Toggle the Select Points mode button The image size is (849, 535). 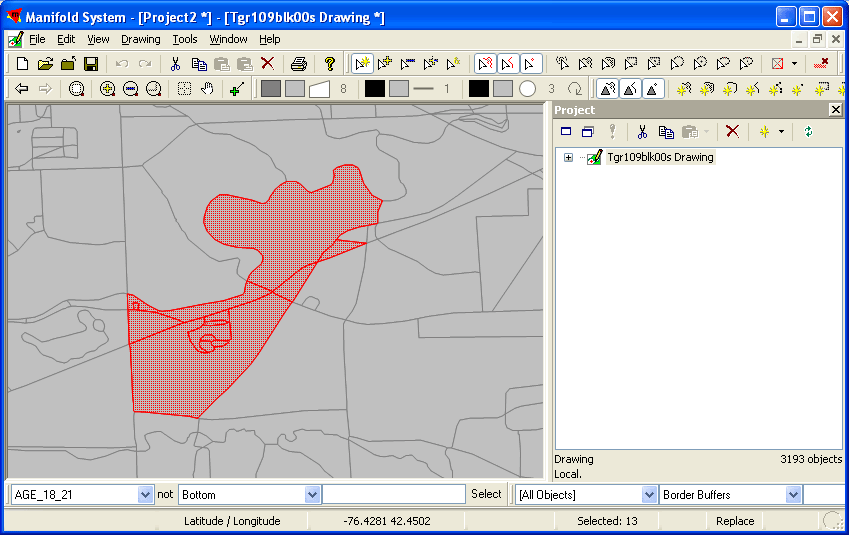coord(531,64)
